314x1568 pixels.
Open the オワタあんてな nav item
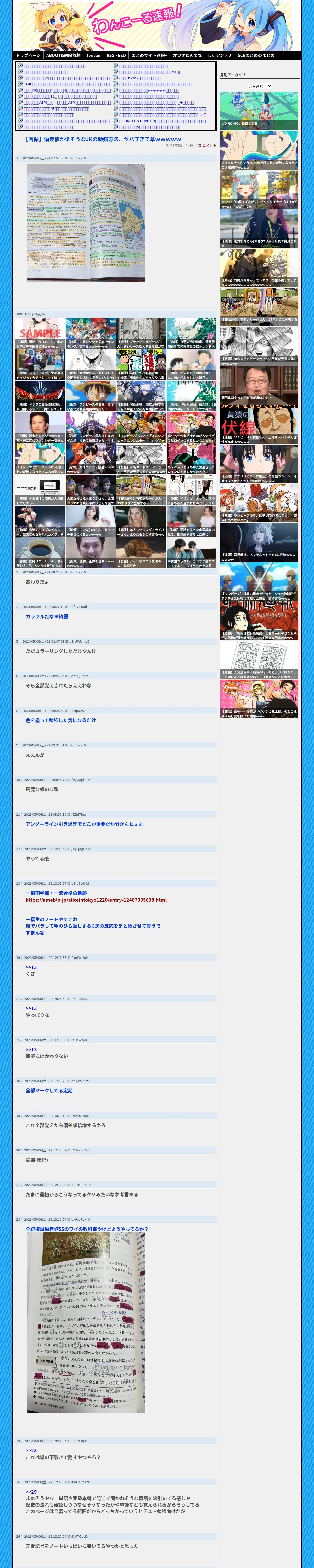click(187, 55)
